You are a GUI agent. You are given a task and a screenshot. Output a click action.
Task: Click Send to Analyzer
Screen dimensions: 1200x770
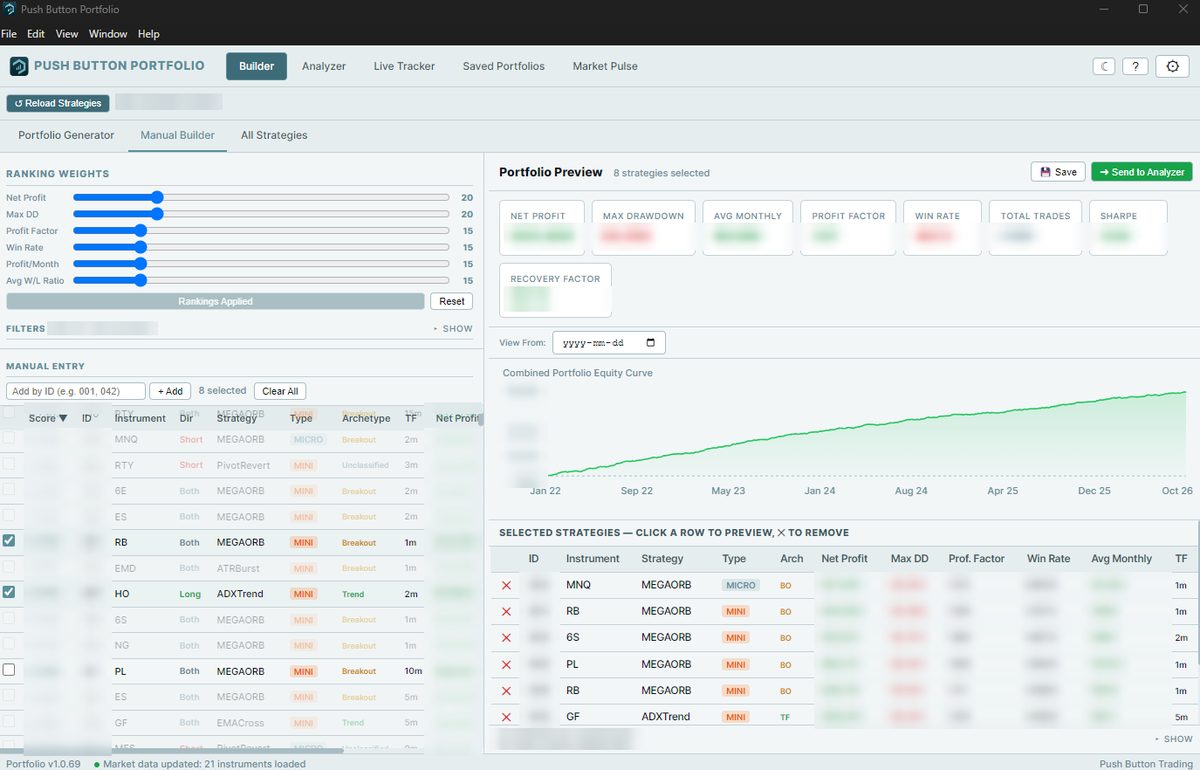(1142, 172)
